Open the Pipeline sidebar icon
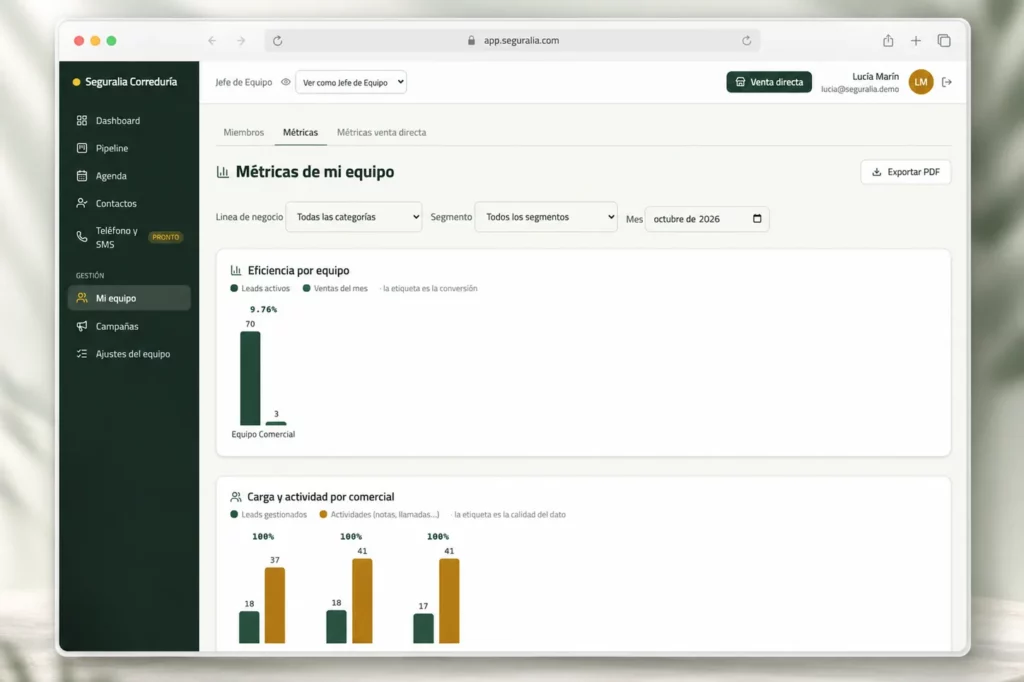Screen dimensions: 1024x682 pyautogui.click(x=82, y=148)
